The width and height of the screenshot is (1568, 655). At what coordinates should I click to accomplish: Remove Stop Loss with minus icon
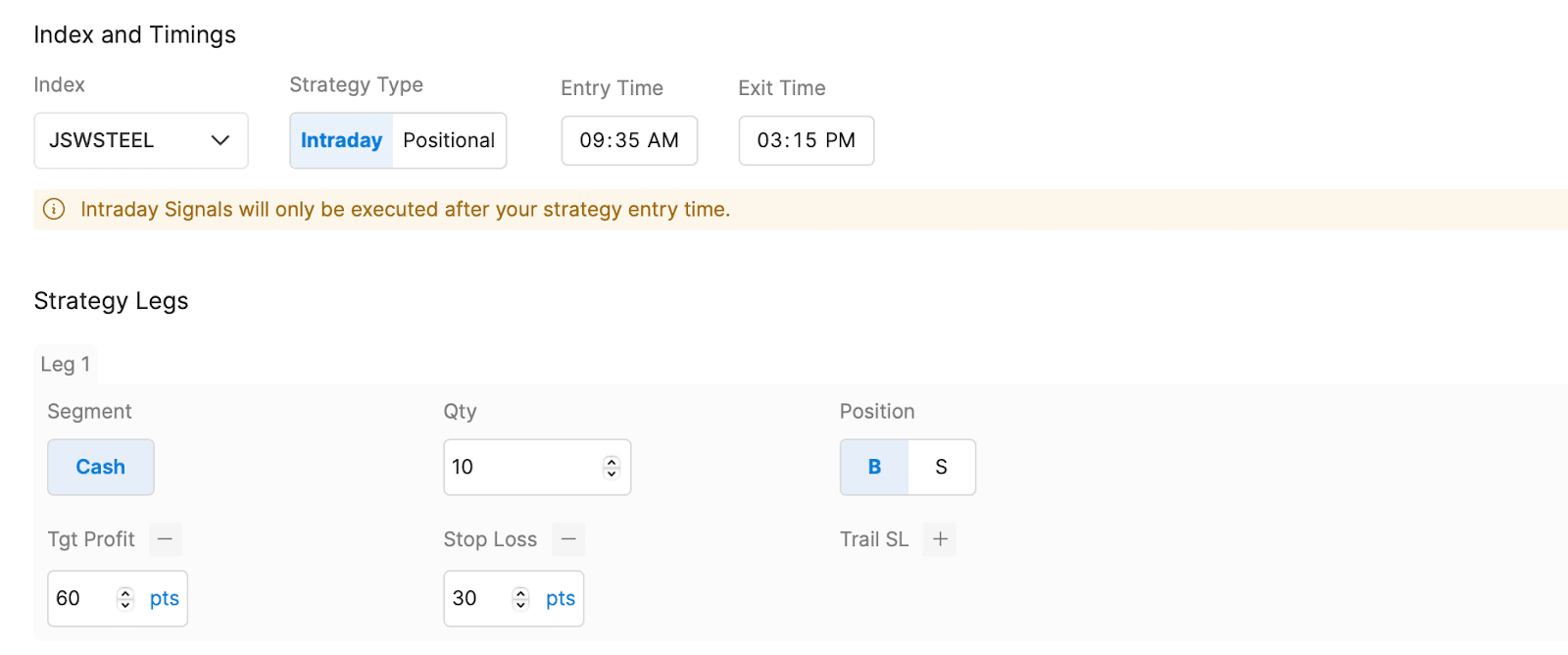pos(568,539)
